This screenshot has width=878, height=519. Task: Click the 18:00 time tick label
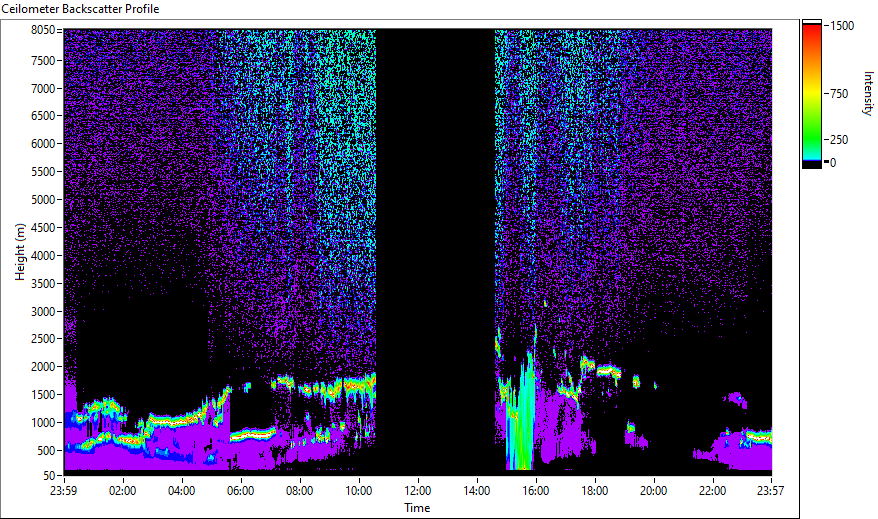coord(595,491)
